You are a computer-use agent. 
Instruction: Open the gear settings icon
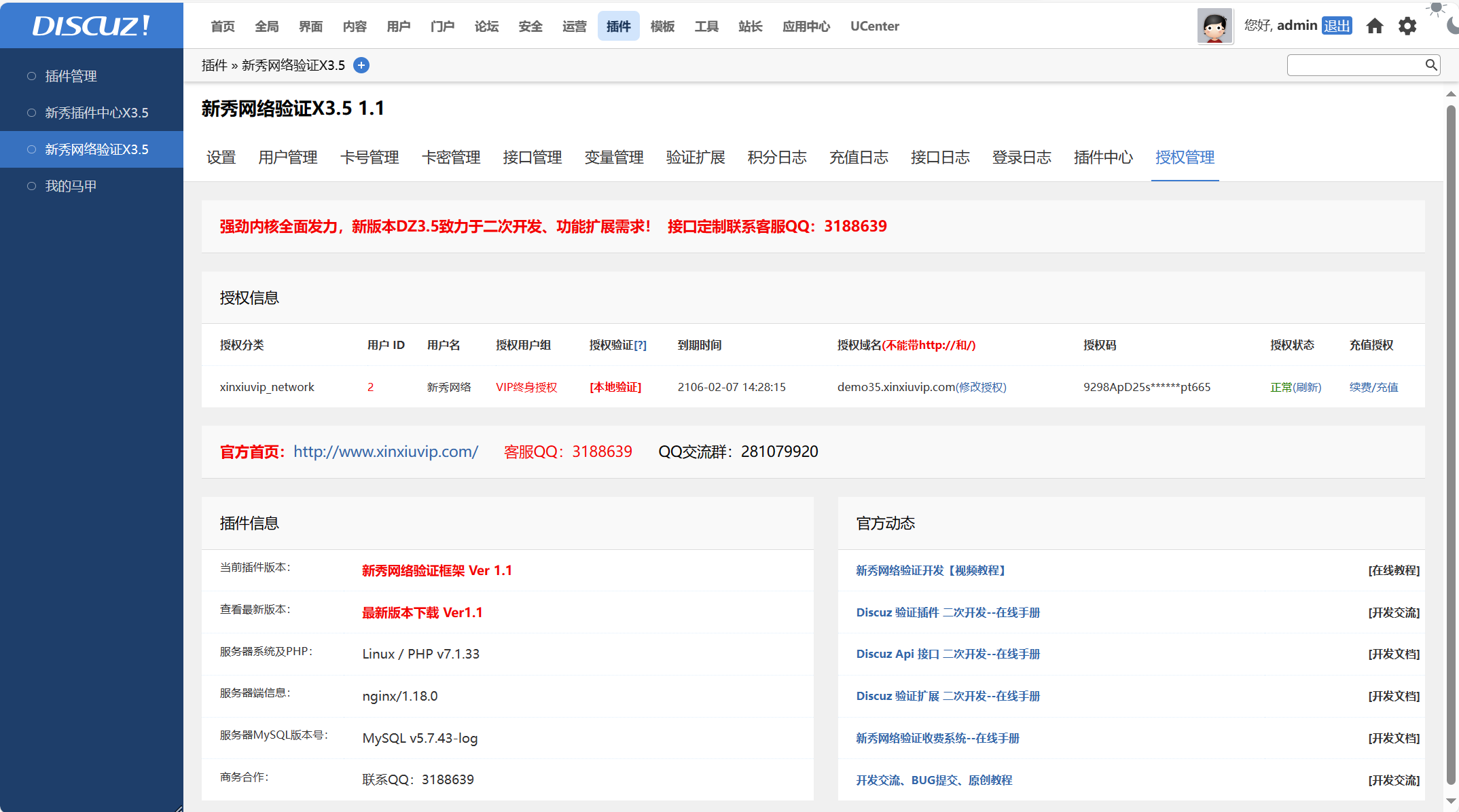(x=1407, y=26)
